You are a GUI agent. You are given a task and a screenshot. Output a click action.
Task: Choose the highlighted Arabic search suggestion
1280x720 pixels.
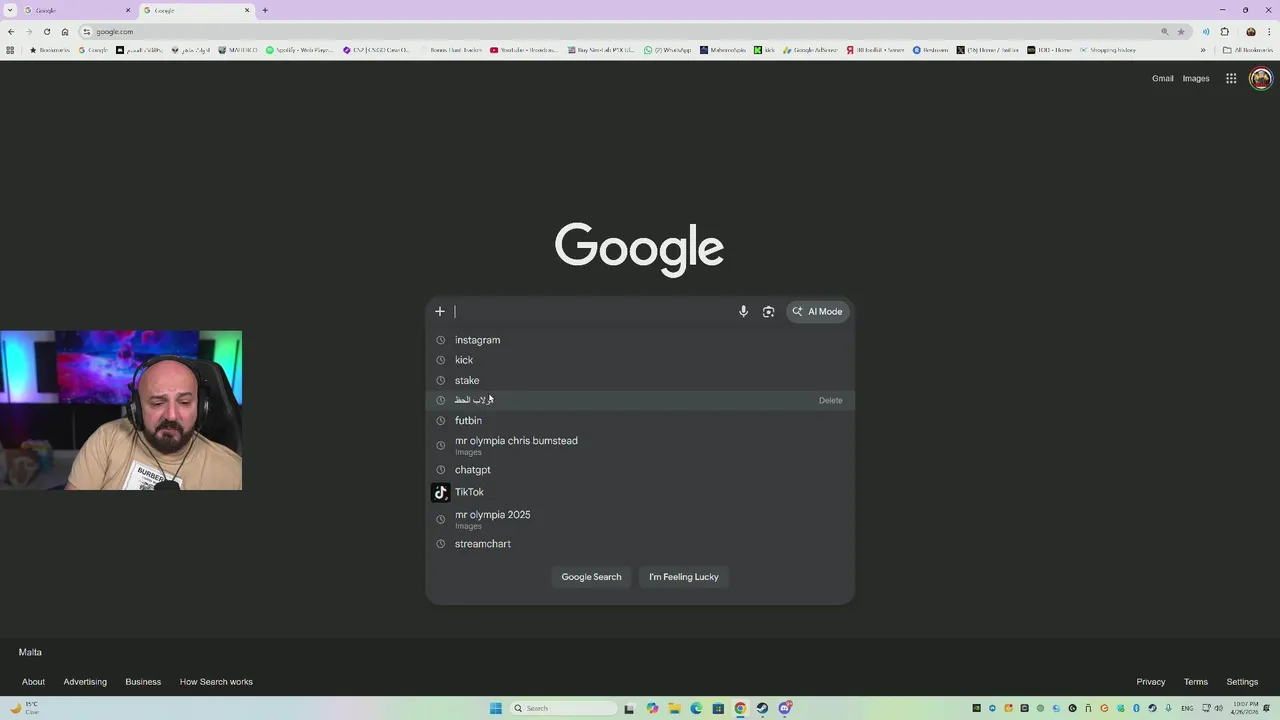(x=640, y=400)
